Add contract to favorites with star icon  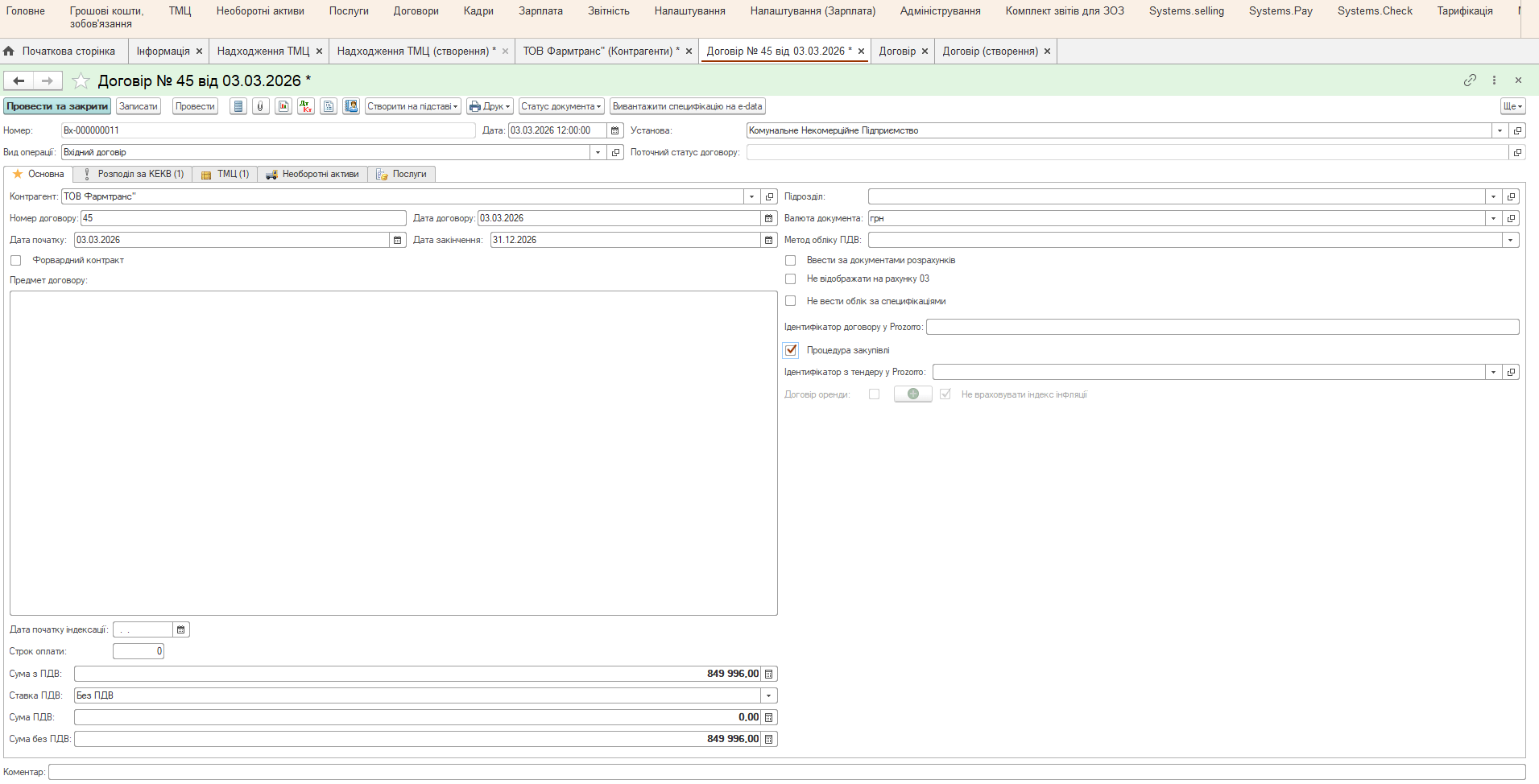pos(81,80)
